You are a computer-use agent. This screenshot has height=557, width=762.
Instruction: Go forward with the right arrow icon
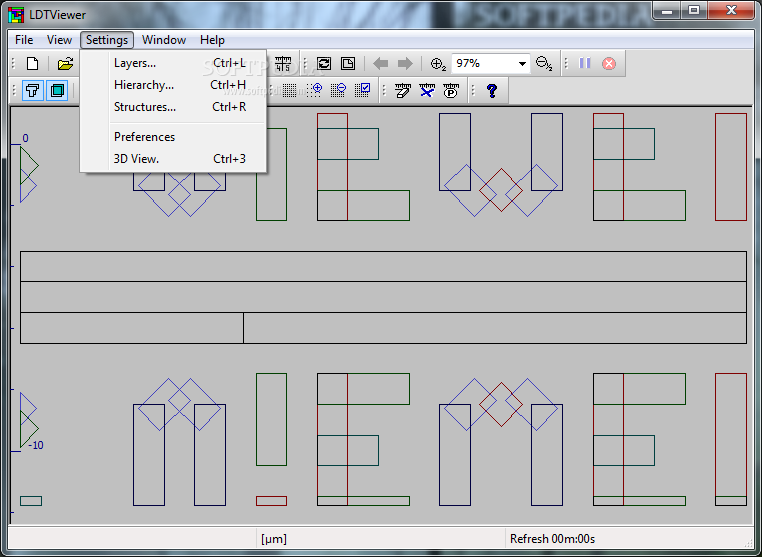tap(405, 64)
